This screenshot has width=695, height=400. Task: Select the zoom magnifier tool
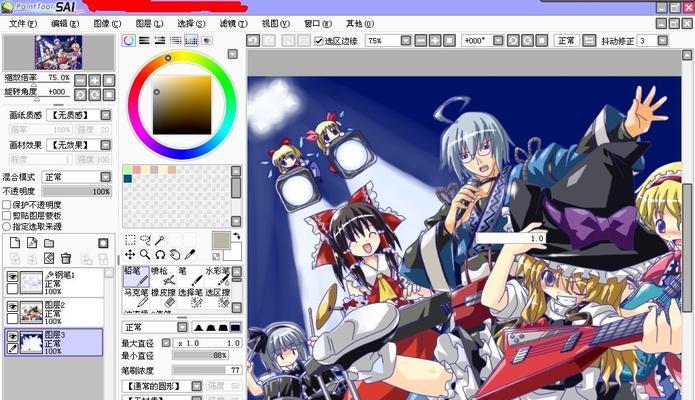pos(145,255)
